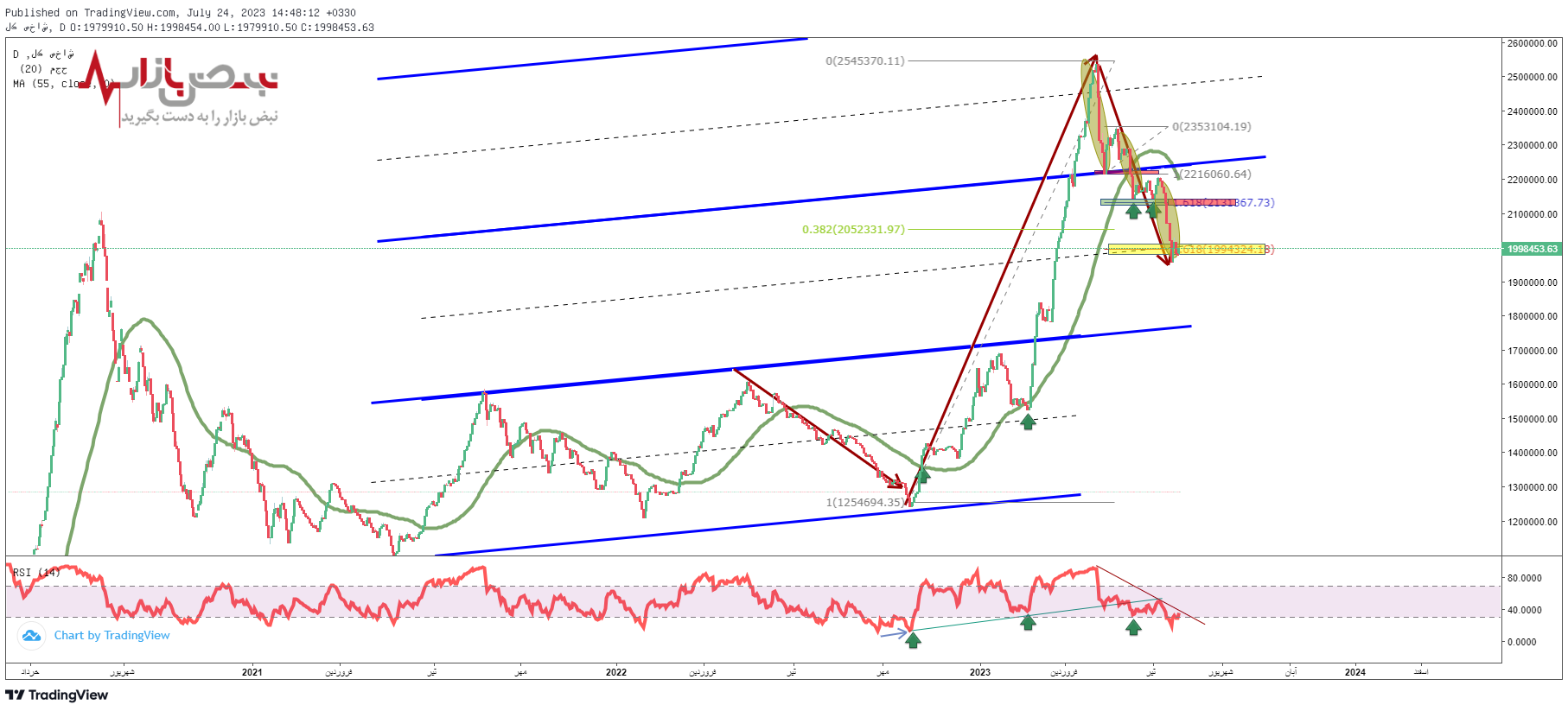Viewport: 1568px width, 711px height.
Task: Click the 1(1254694.35) Fibonacci label
Action: (x=865, y=503)
